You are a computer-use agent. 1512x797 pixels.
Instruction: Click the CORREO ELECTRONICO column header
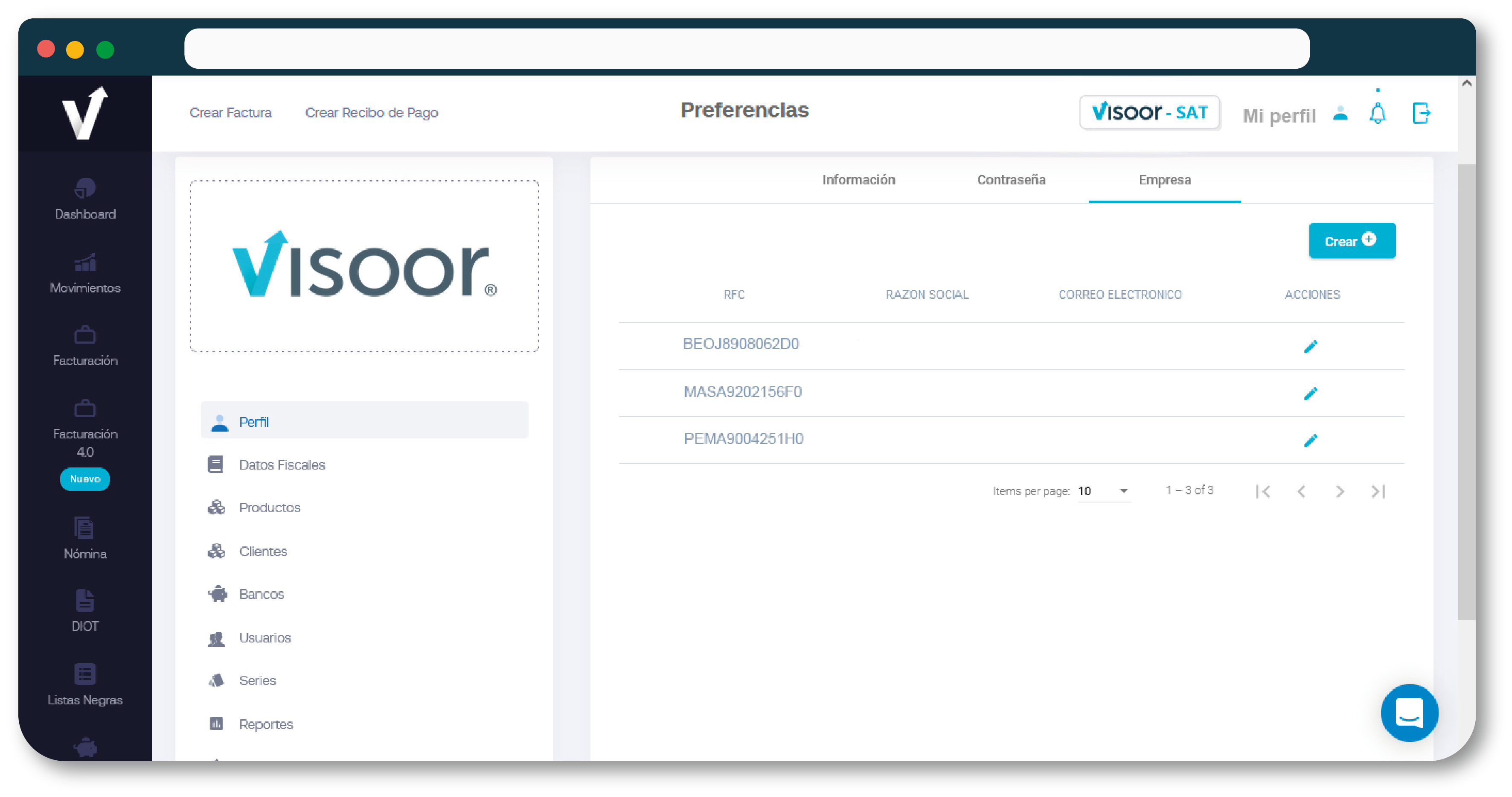tap(1120, 294)
